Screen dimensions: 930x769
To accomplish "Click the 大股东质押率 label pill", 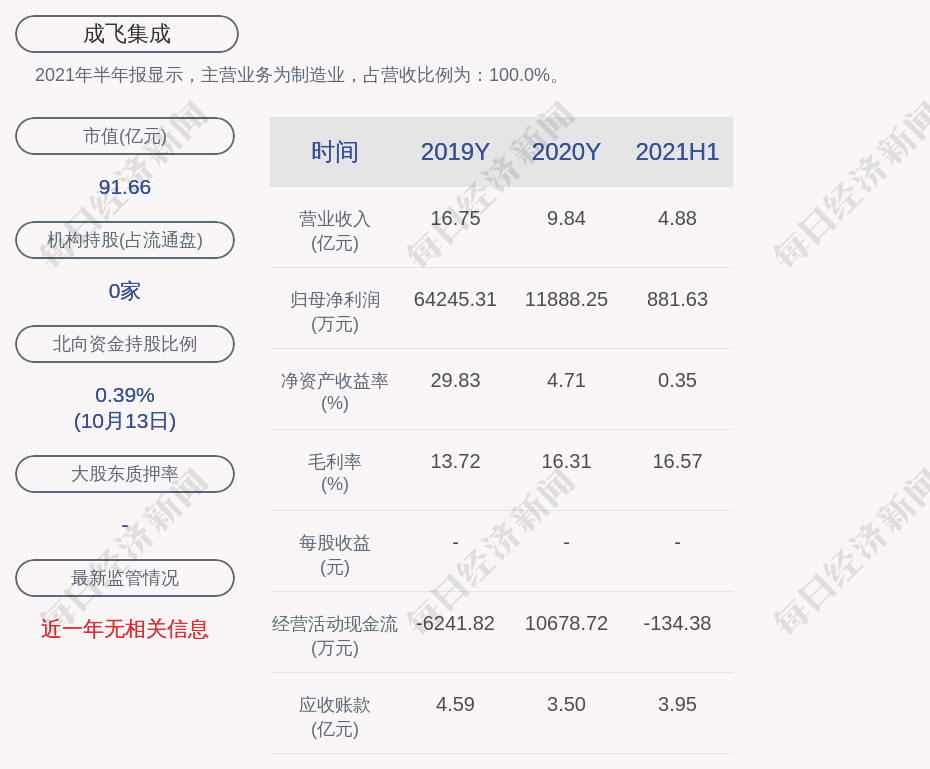I will [125, 474].
